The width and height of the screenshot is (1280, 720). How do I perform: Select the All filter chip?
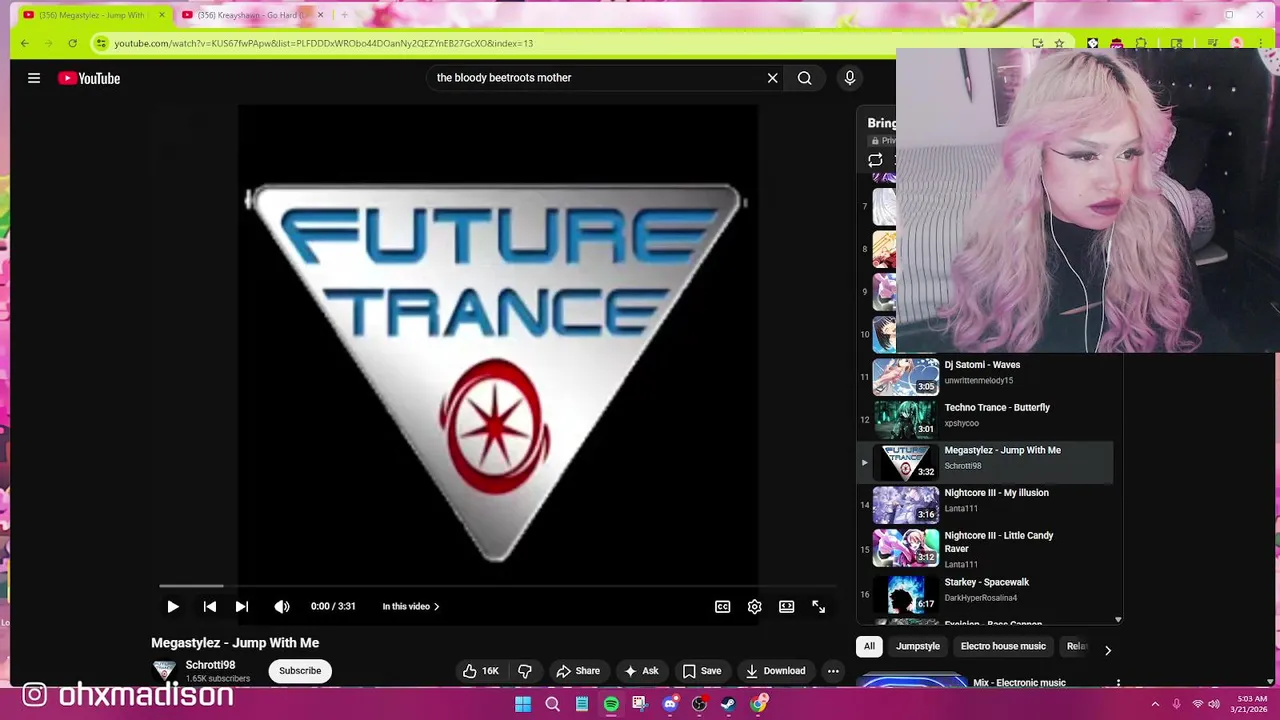click(869, 646)
